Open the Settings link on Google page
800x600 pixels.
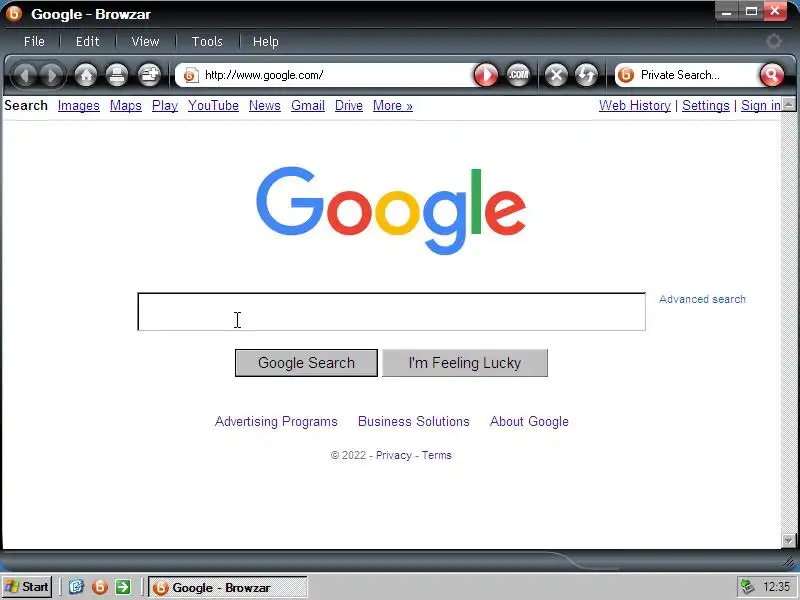[x=706, y=106]
